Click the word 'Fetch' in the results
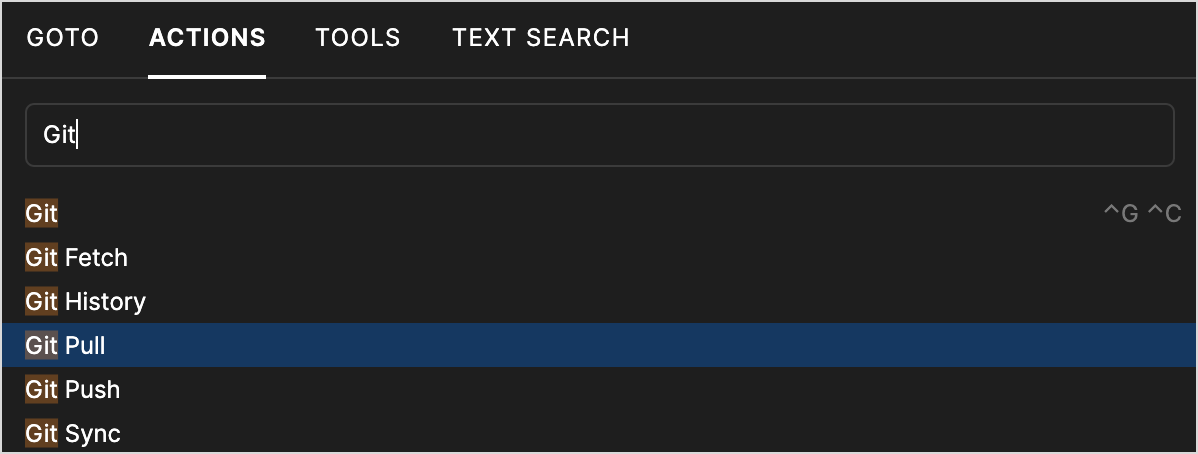Screen dimensions: 1198x454 [x=96, y=258]
